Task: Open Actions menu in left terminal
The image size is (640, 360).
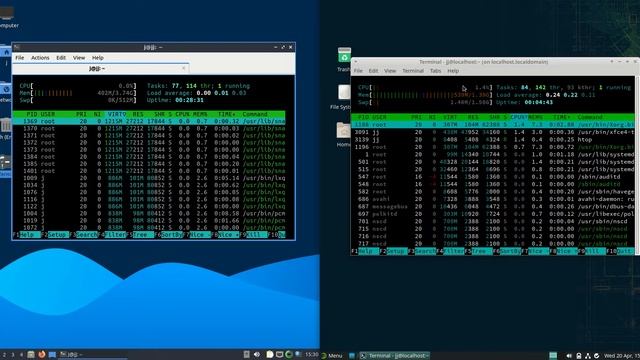Action: [40, 58]
